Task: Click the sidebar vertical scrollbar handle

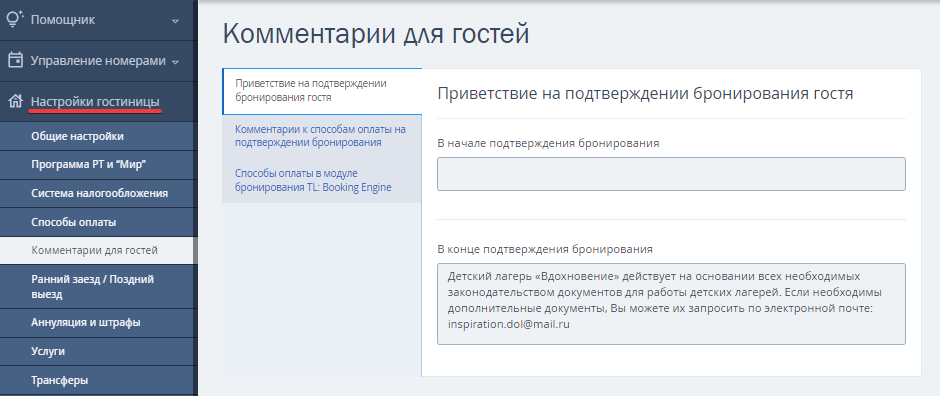Action: 195,250
